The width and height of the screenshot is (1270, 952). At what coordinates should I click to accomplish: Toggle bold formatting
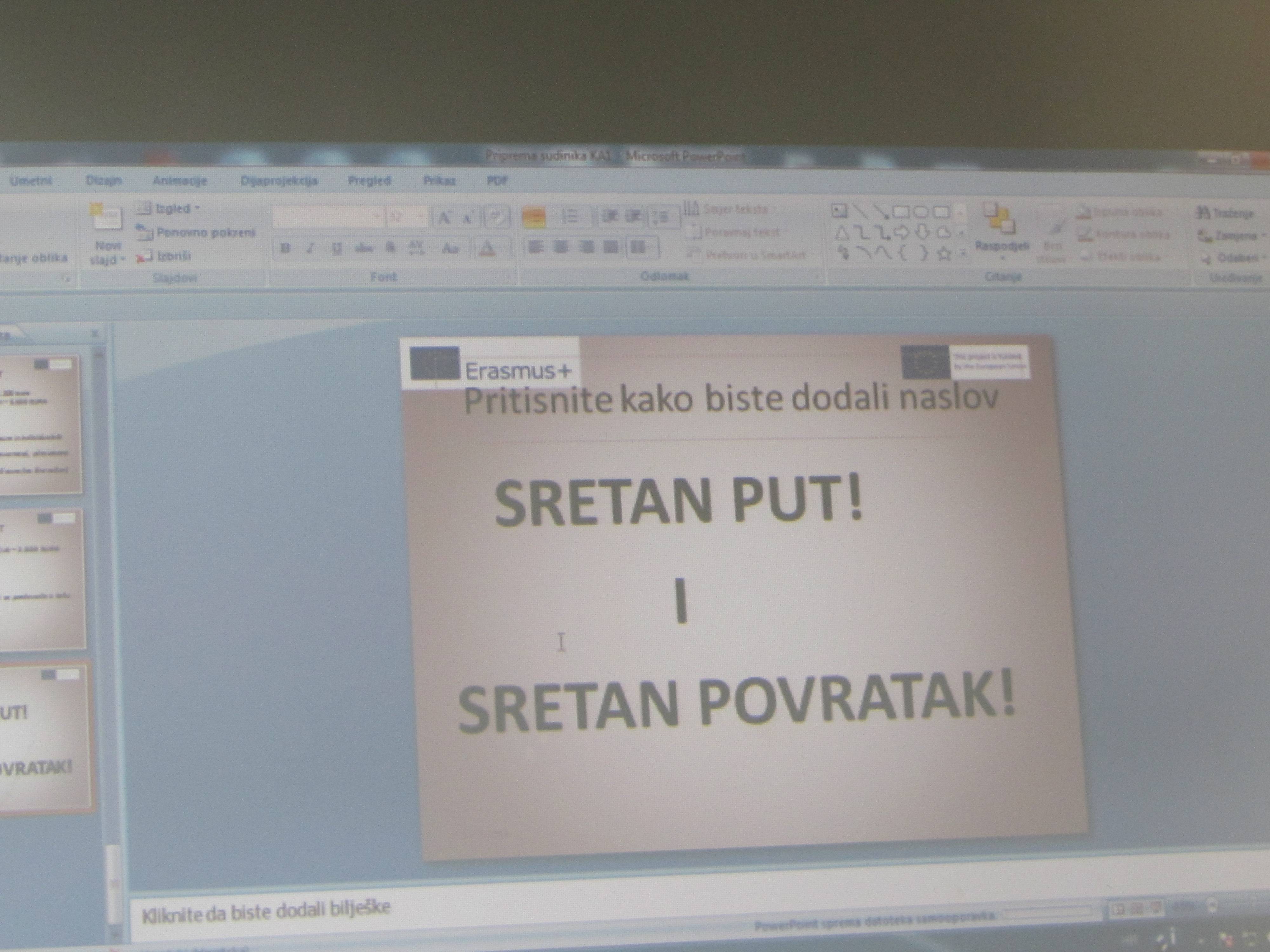pos(285,248)
